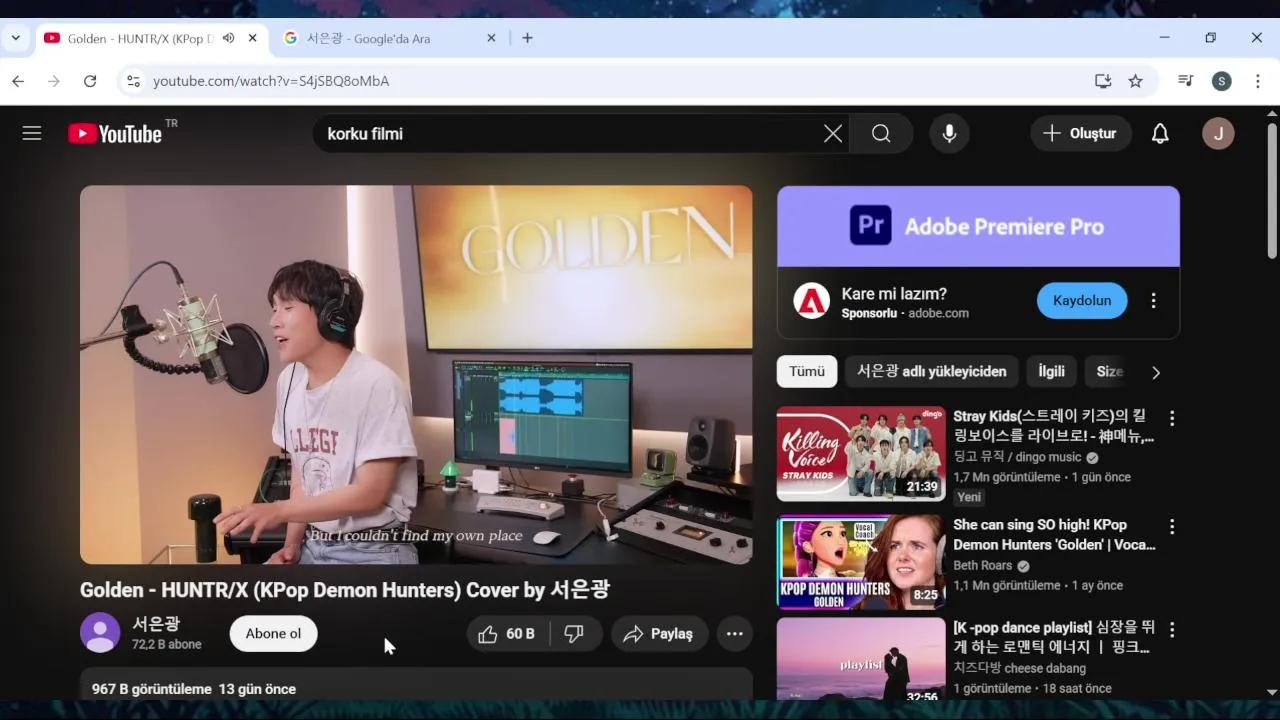The height and width of the screenshot is (720, 1280).
Task: Click the '72,2 B abone' subscriber count text
Action: (167, 644)
